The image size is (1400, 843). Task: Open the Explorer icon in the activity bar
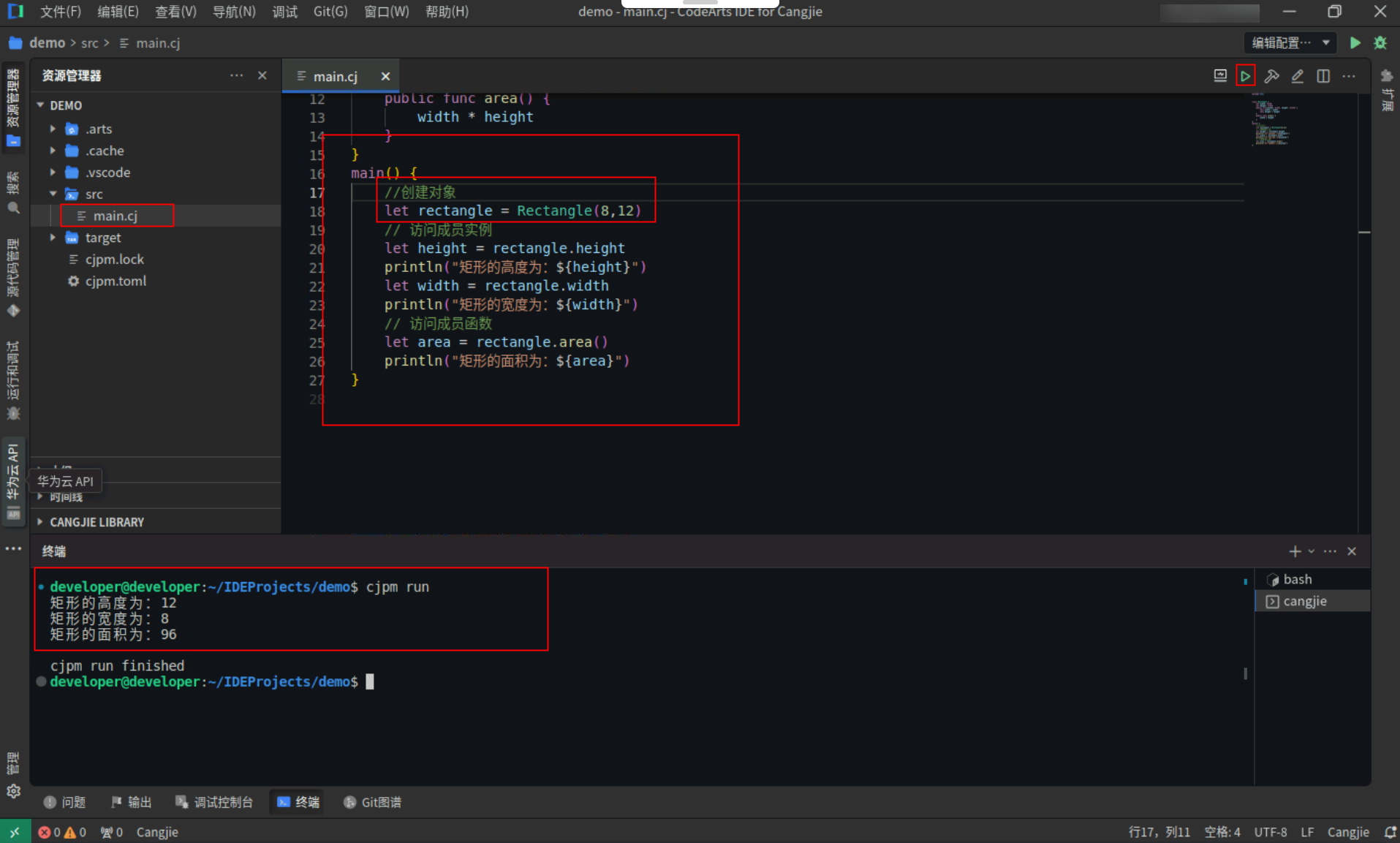(13, 107)
